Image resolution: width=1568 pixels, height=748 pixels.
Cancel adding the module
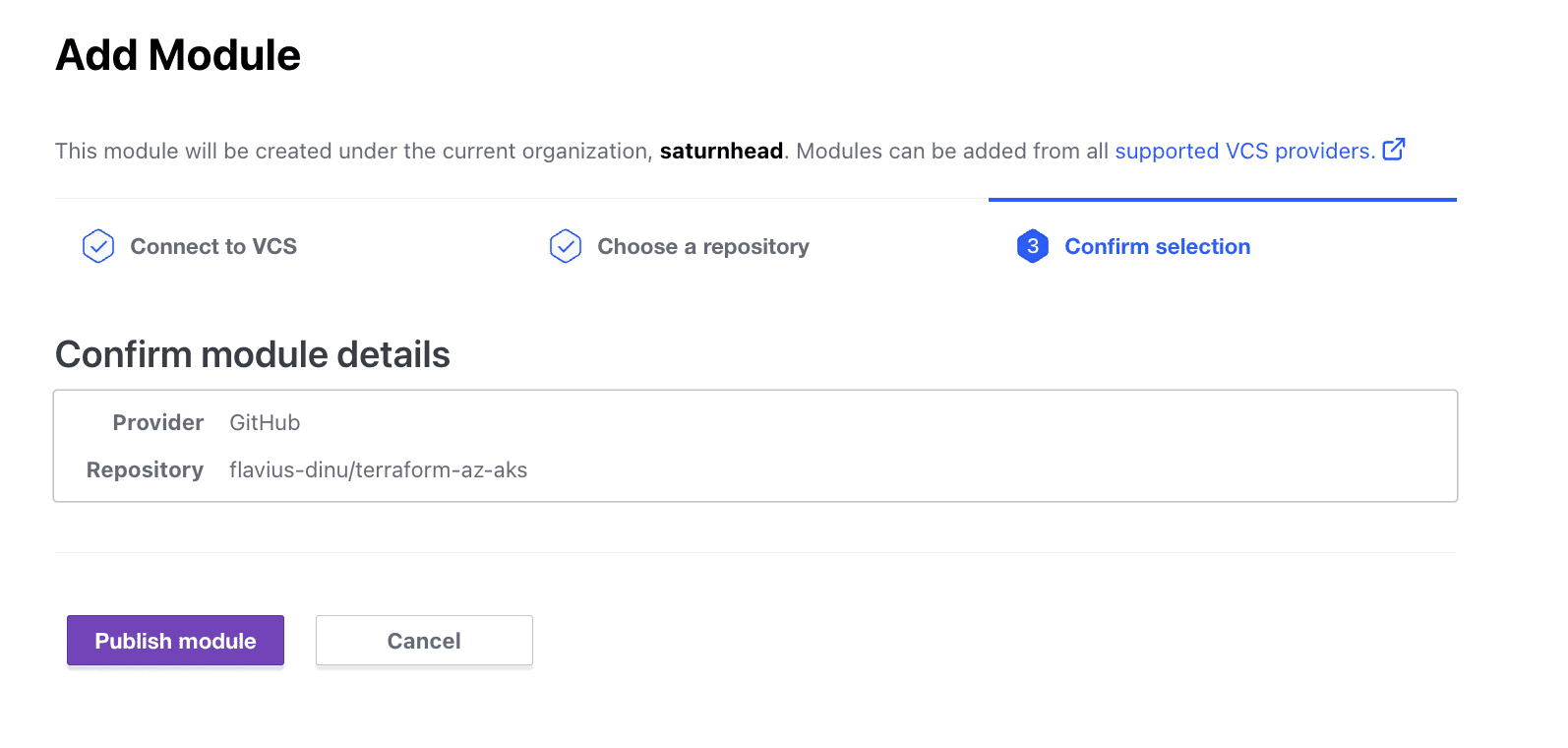coord(424,641)
